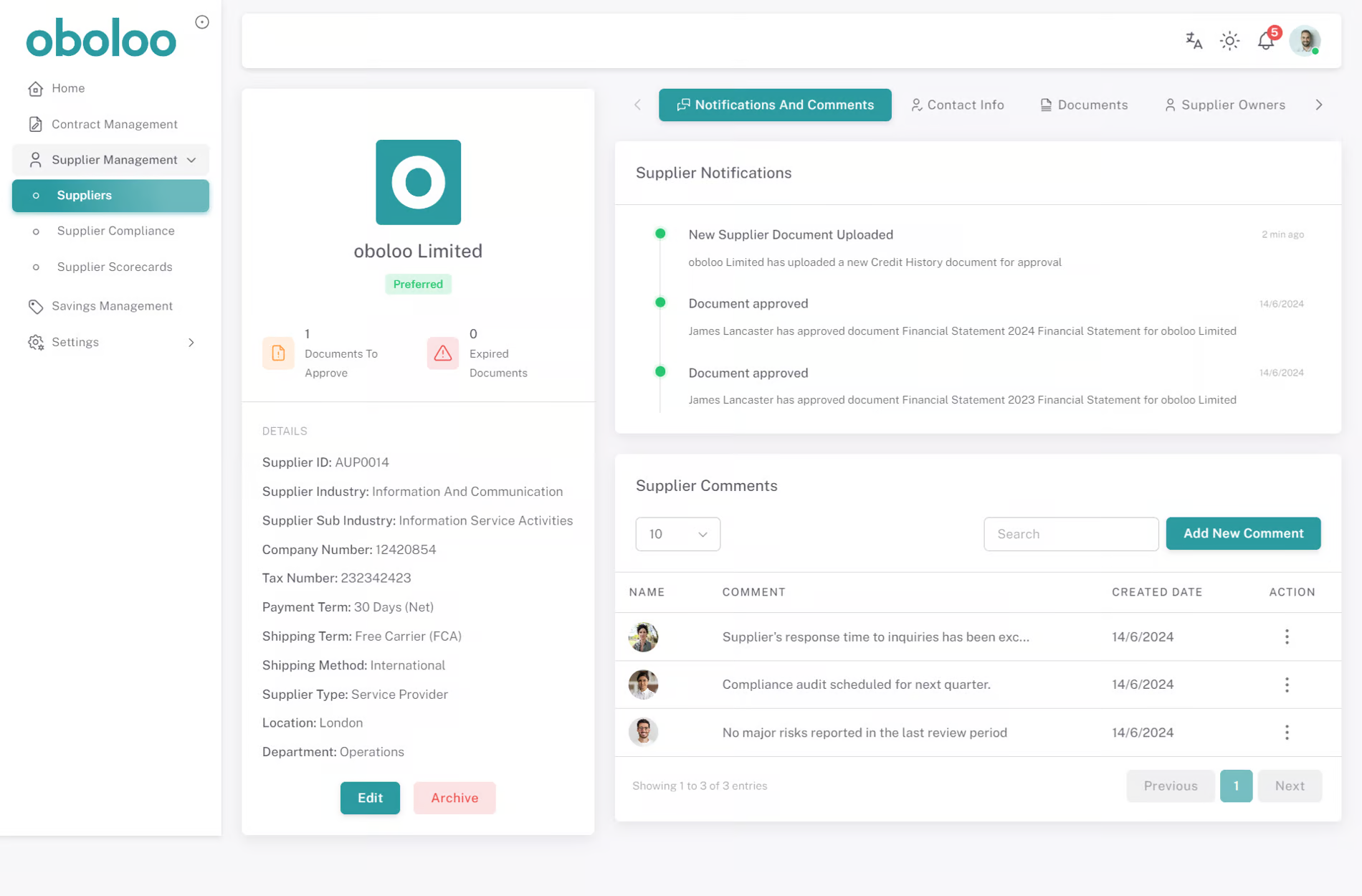Click the oboloo logo in the sidebar

100,39
